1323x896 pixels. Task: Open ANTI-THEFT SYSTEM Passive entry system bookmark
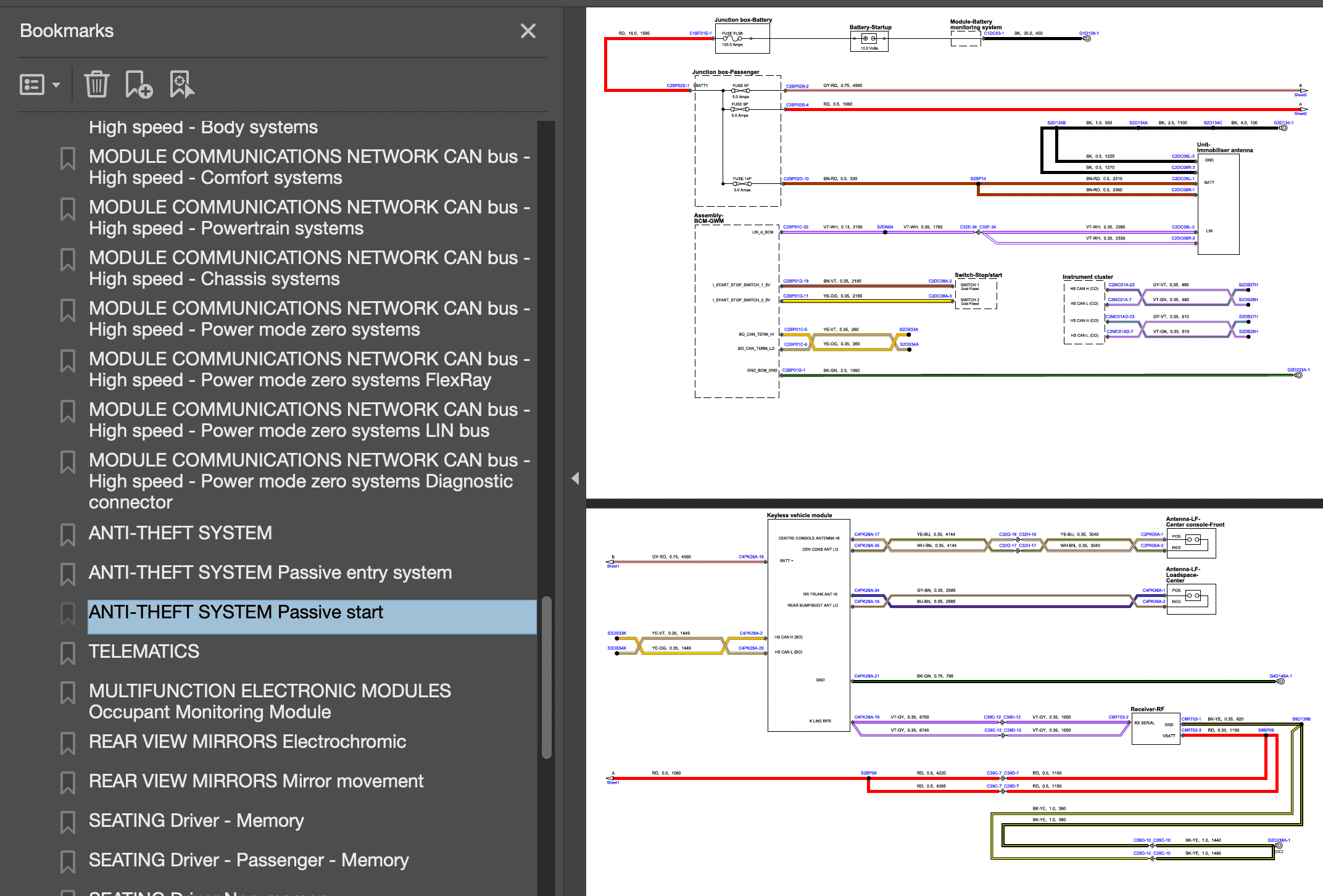270,573
